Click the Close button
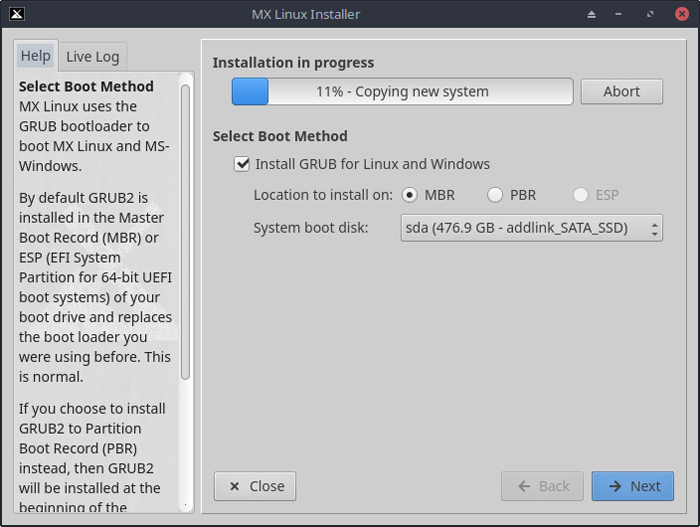Viewport: 700px width, 527px height. [x=254, y=486]
